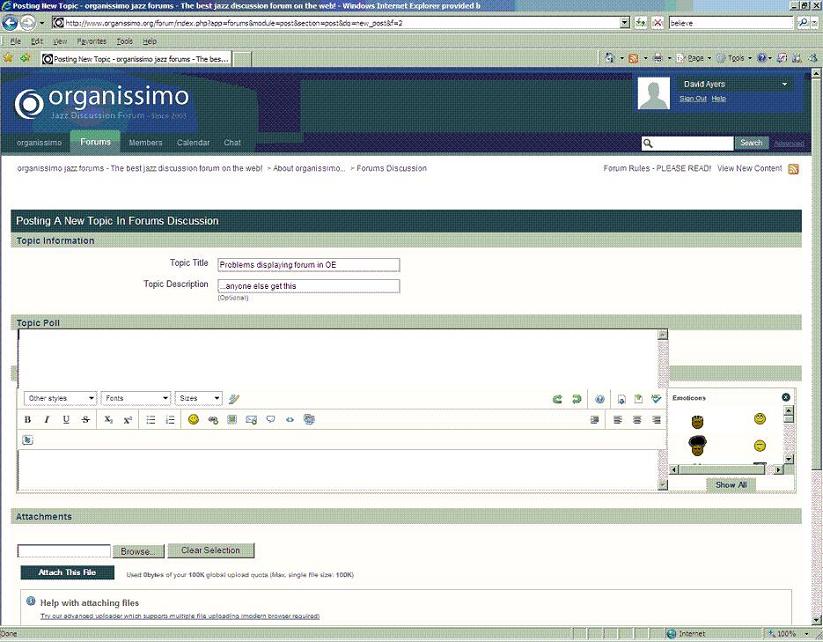Open the Sizes dropdown
Image resolution: width=823 pixels, height=642 pixels.
(x=198, y=398)
